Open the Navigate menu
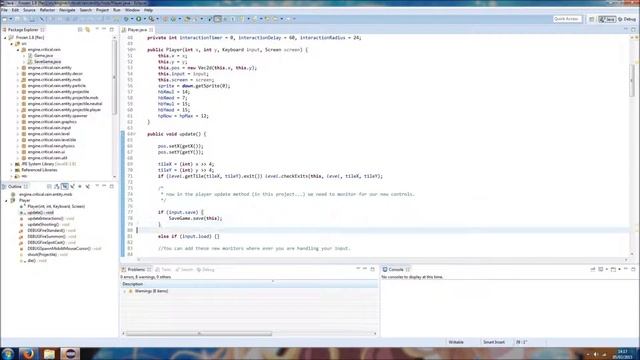 67,10
